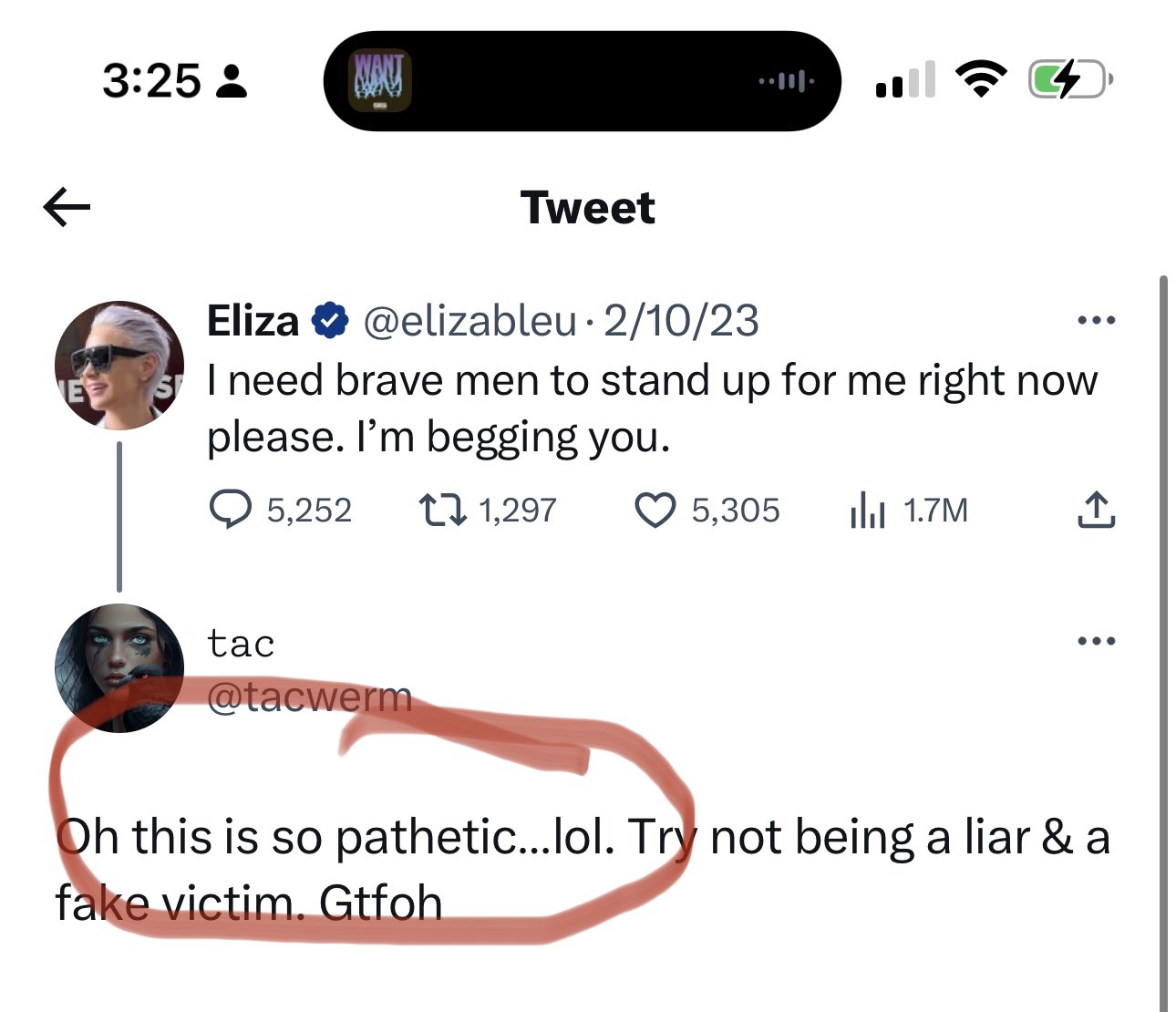This screenshot has width=1176, height=1012.
Task: Open the now-playing album art in Dynamic Island
Action: pyautogui.click(x=382, y=80)
